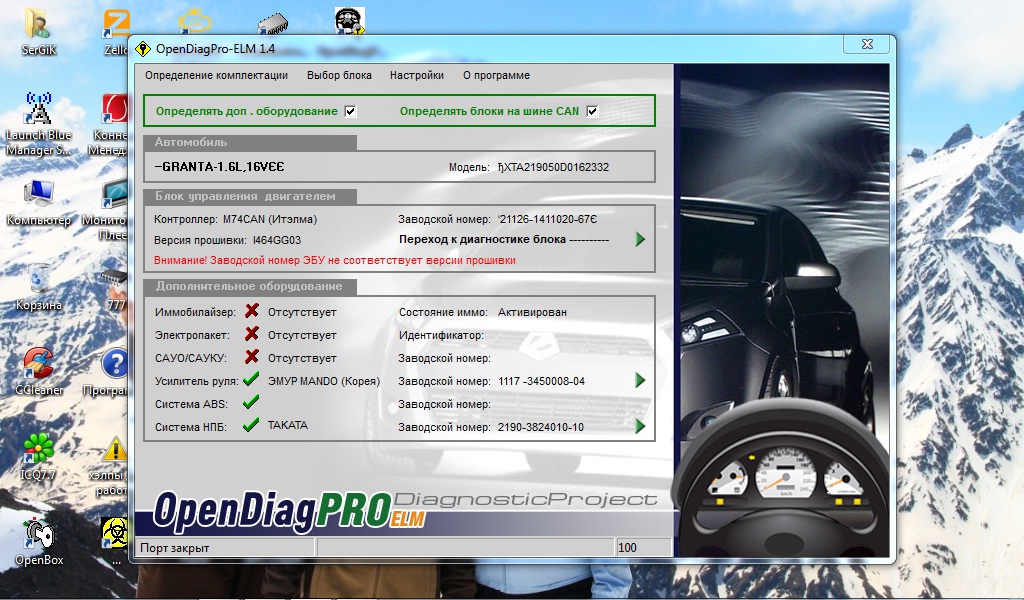Click serial number 1117 -3450008-04

pos(541,381)
